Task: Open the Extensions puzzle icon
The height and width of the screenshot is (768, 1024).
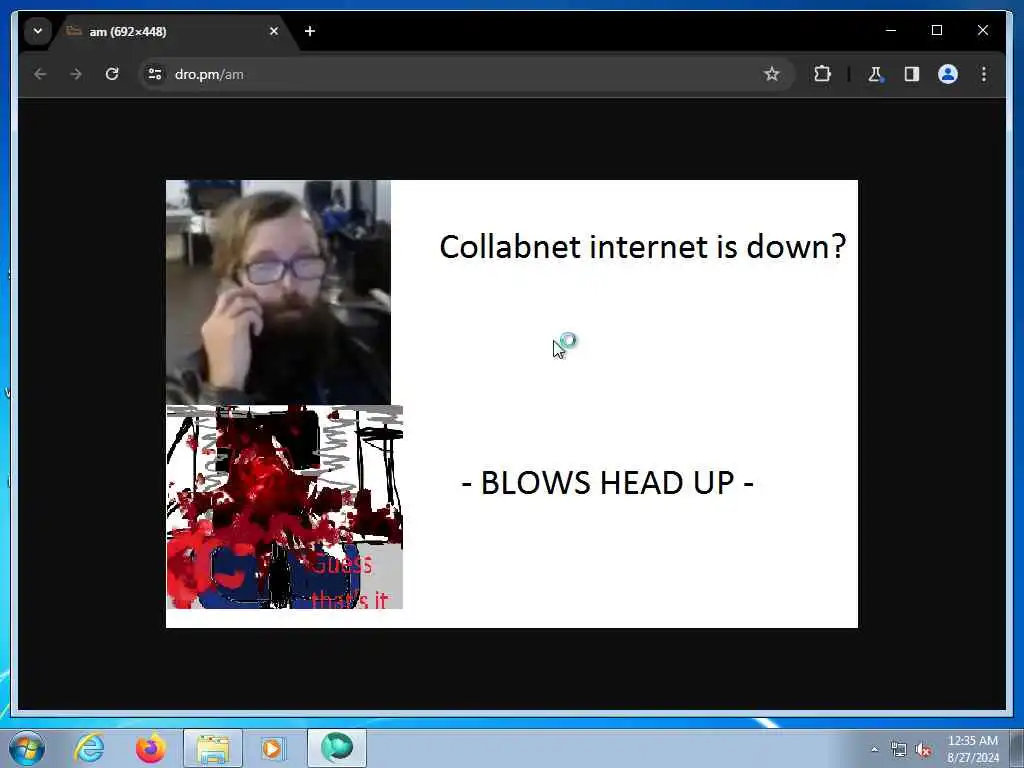Action: coord(822,74)
